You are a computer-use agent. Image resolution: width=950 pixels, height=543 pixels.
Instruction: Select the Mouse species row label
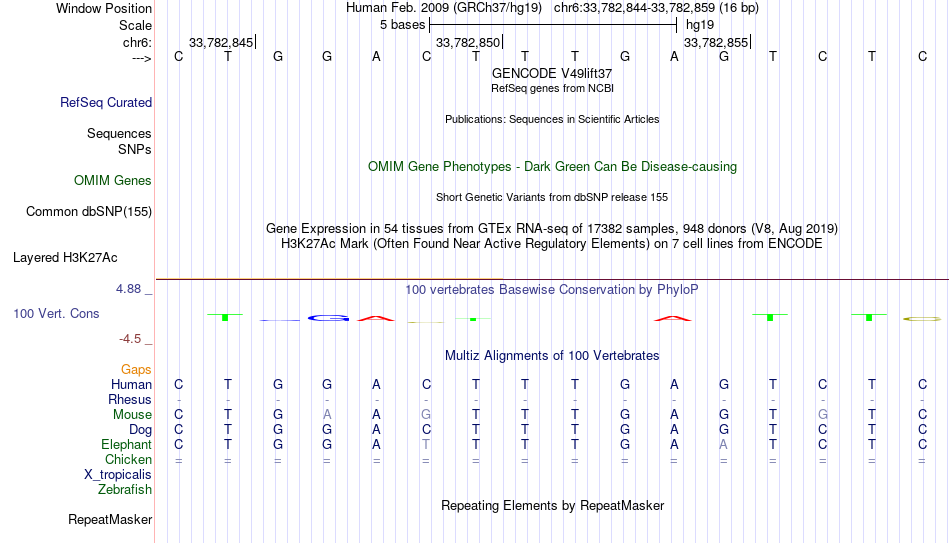point(132,415)
